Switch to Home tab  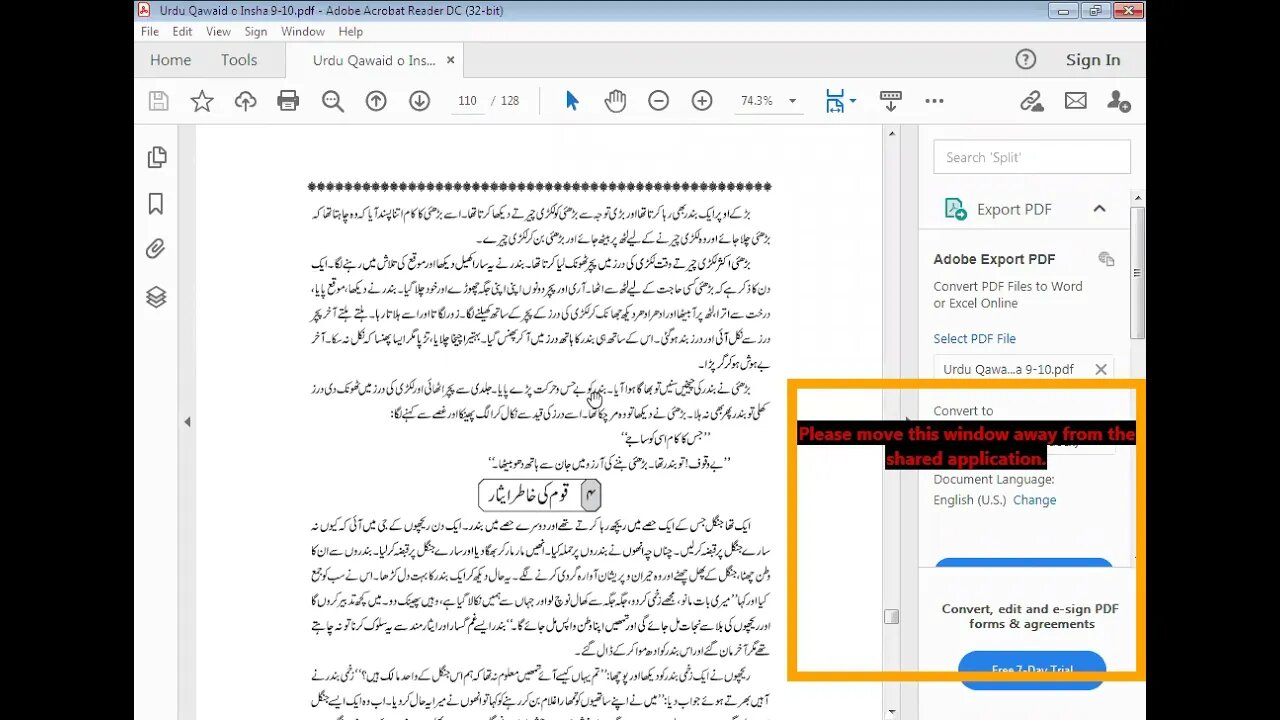170,60
